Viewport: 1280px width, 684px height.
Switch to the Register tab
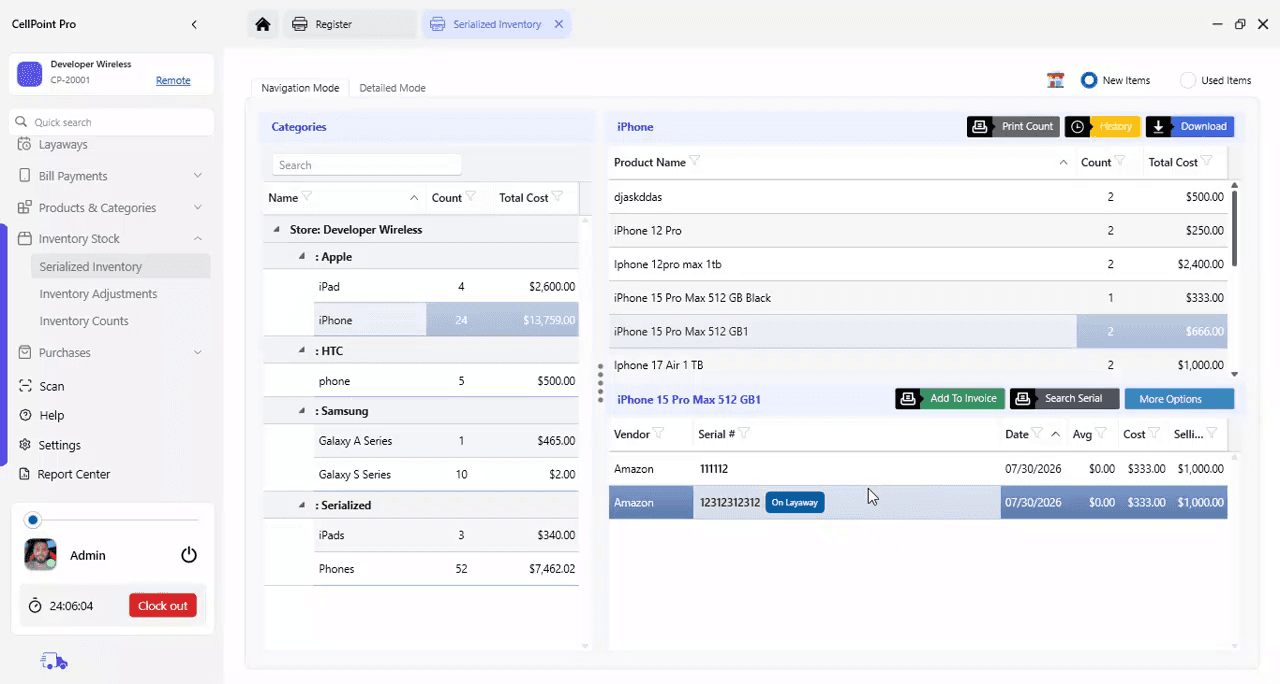[x=350, y=24]
